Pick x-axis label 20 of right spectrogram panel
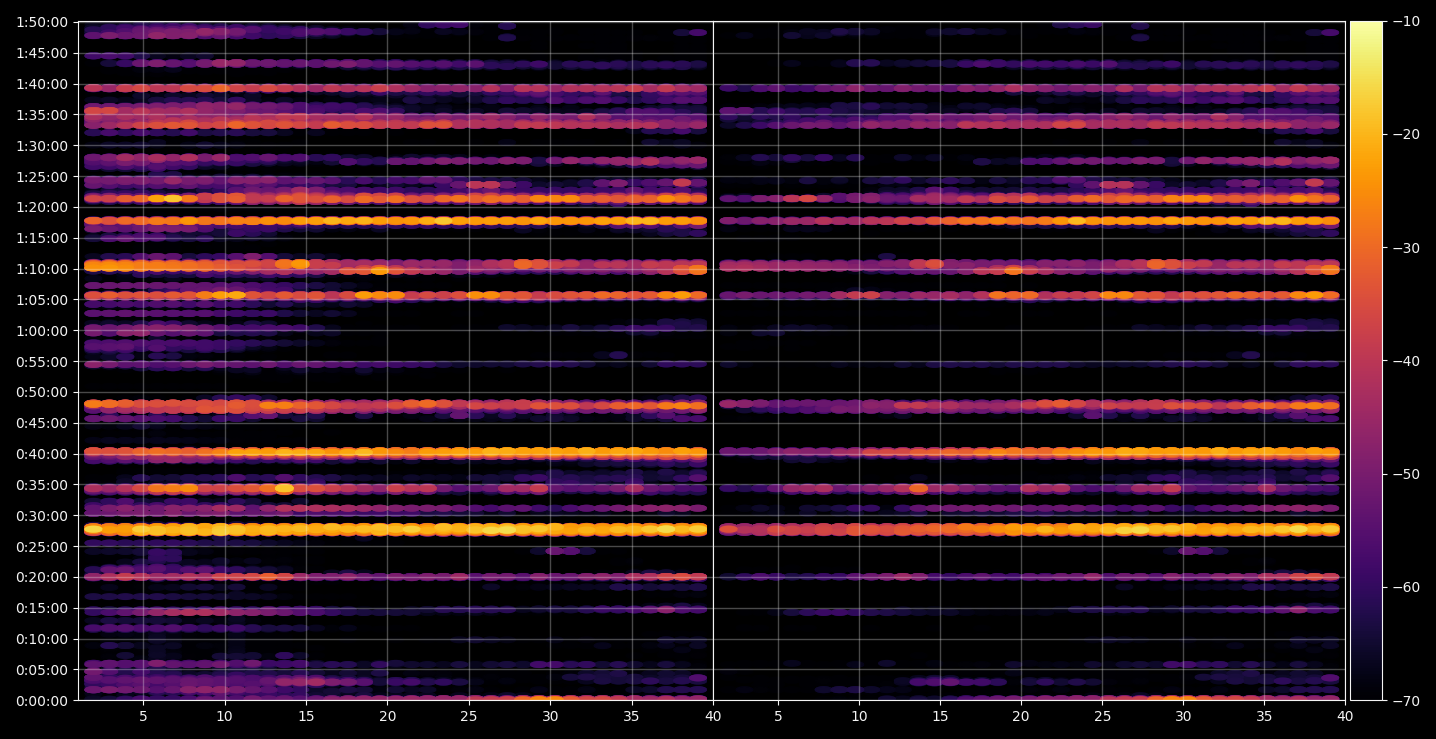 tap(1021, 716)
